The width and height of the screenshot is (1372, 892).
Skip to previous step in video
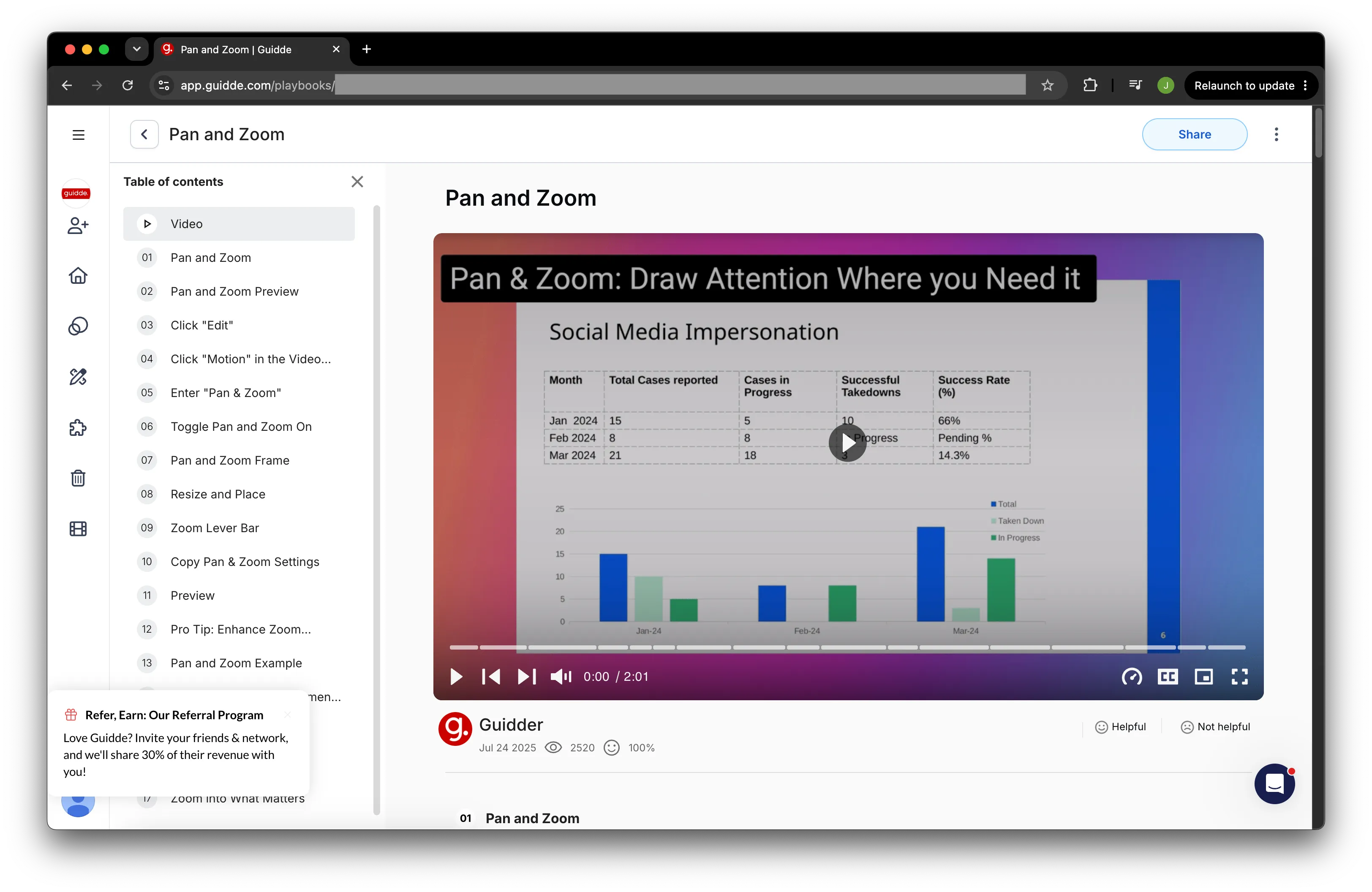(x=490, y=677)
